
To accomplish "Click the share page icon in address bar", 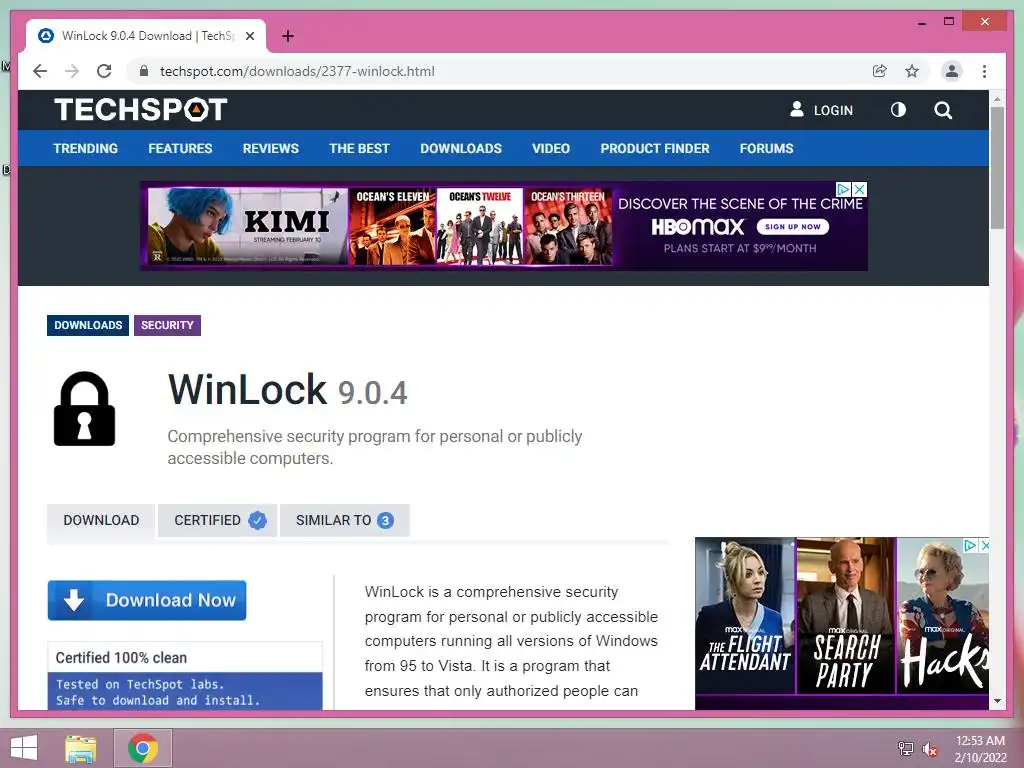I will pyautogui.click(x=880, y=71).
